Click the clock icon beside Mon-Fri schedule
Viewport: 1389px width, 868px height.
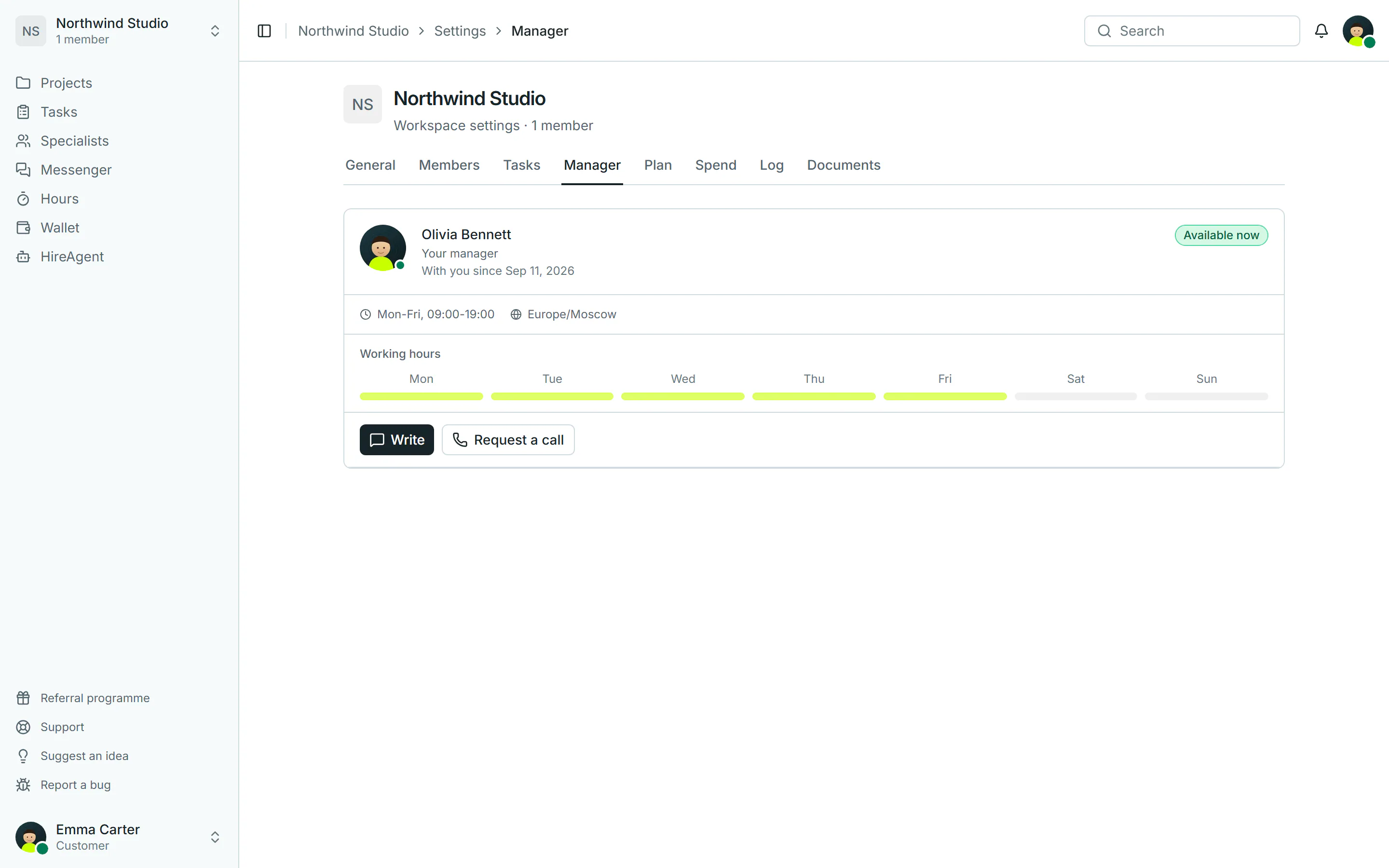[x=366, y=314]
